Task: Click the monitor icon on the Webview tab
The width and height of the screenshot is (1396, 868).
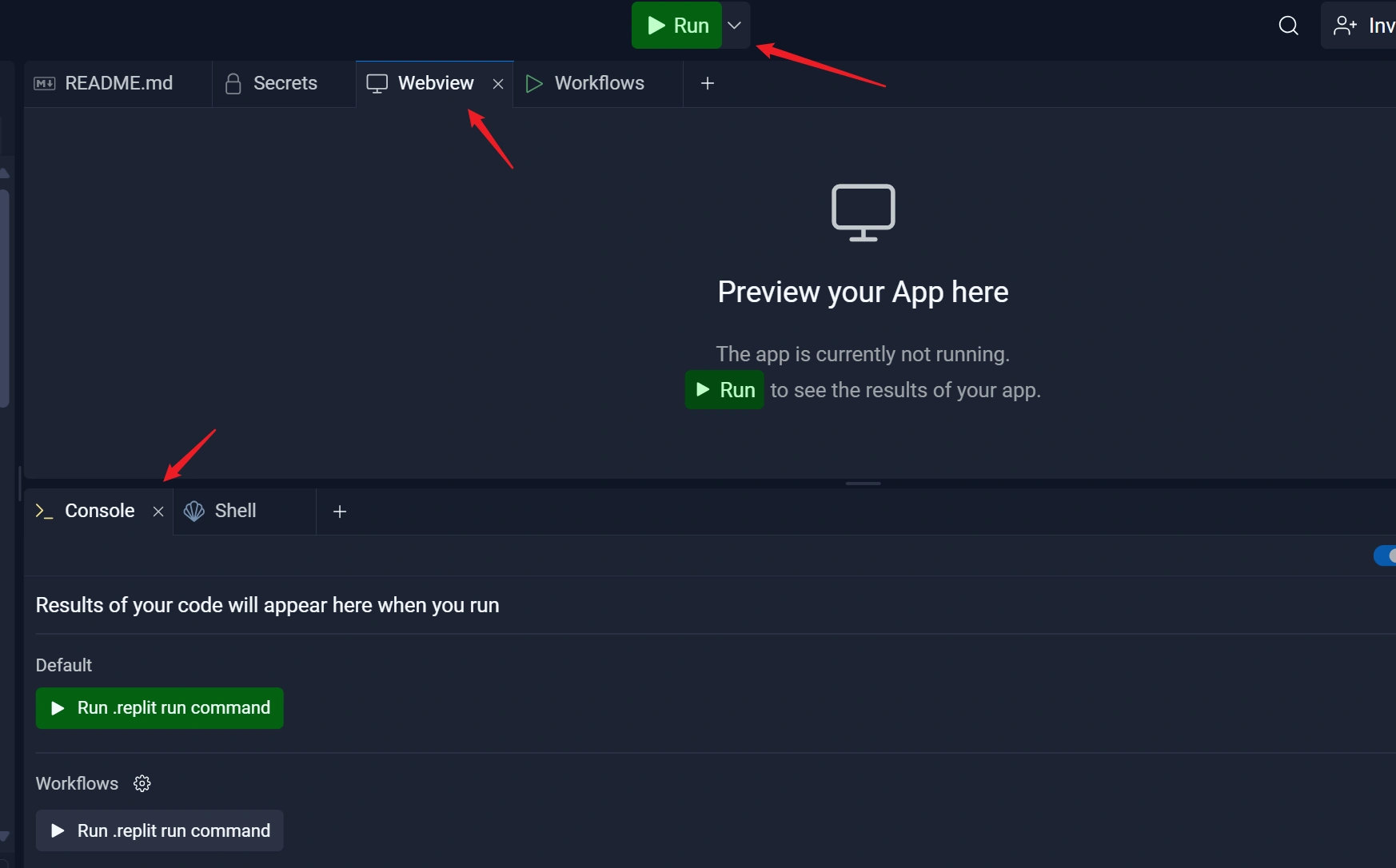Action: [x=376, y=83]
